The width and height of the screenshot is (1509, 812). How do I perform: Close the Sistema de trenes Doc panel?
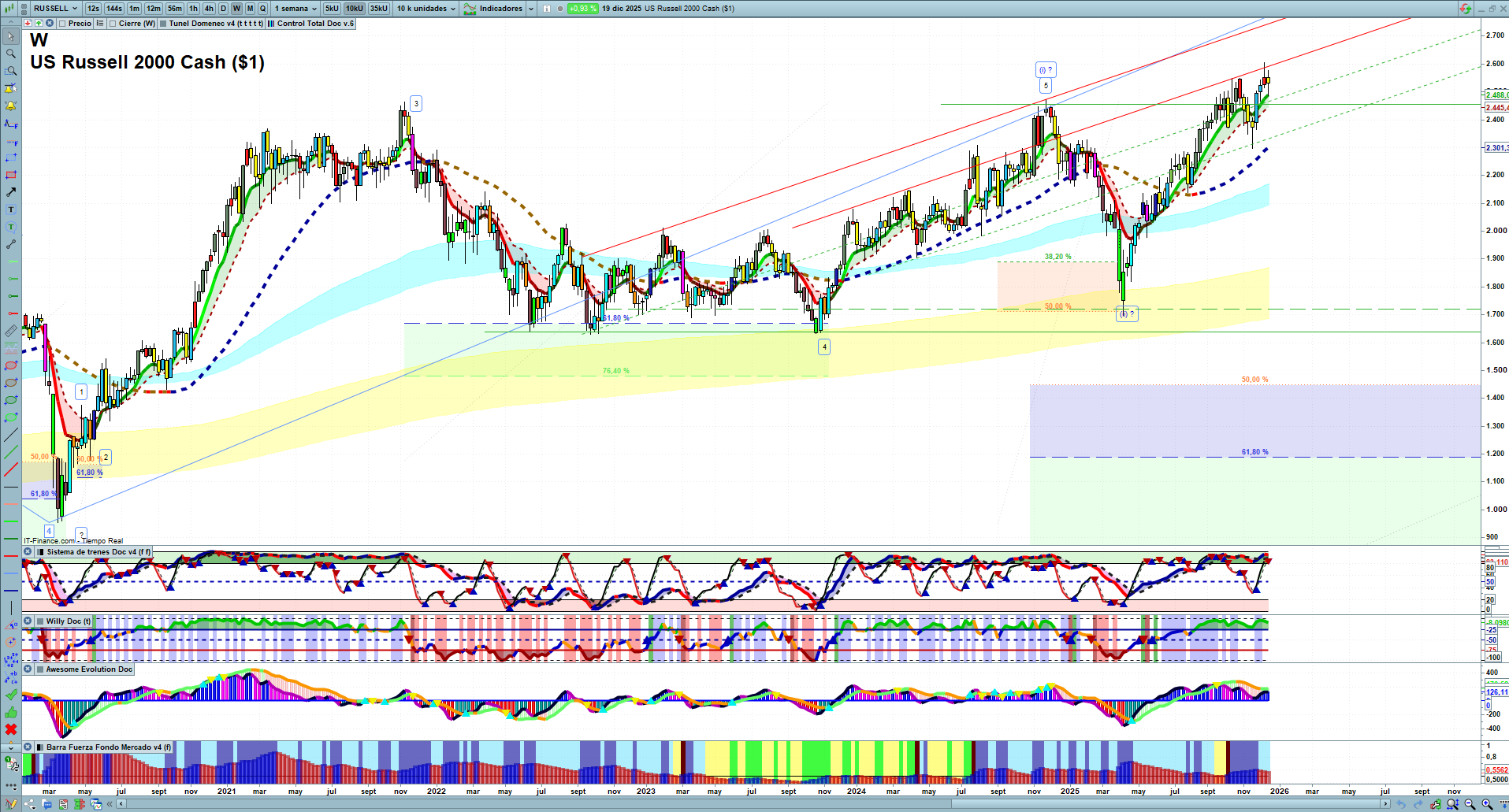pyautogui.click(x=28, y=552)
